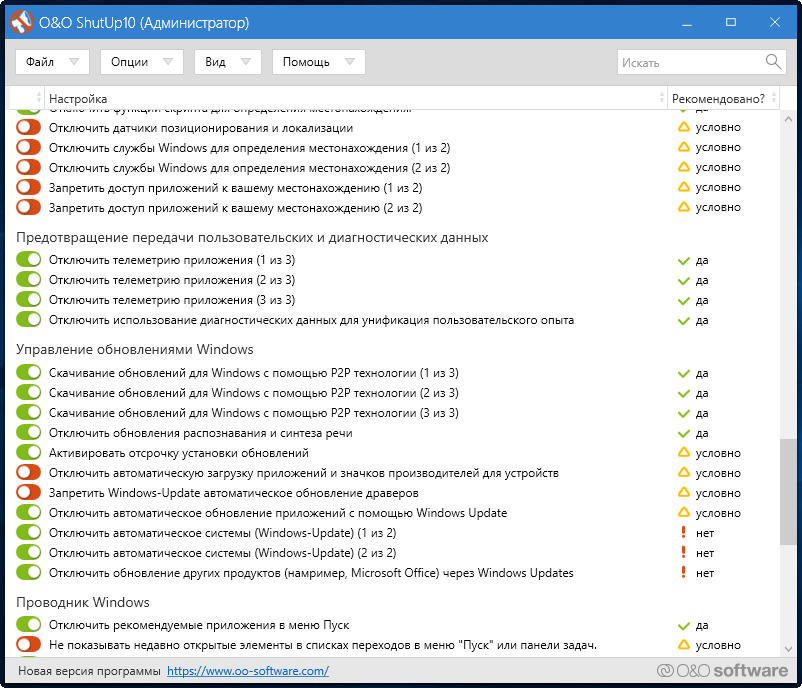Sort by Настройка column header

point(356,98)
